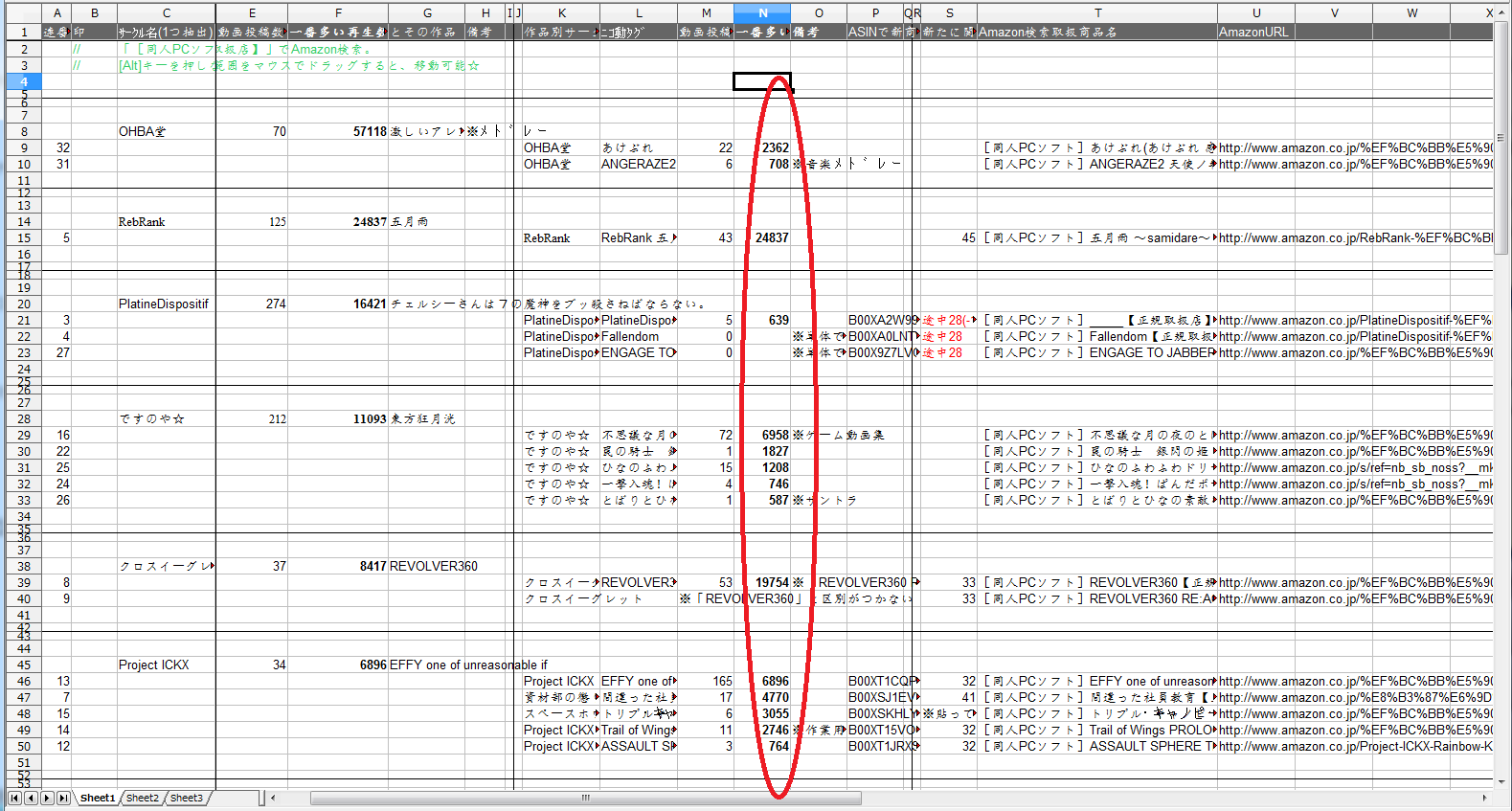Select column G by its header

pos(427,13)
